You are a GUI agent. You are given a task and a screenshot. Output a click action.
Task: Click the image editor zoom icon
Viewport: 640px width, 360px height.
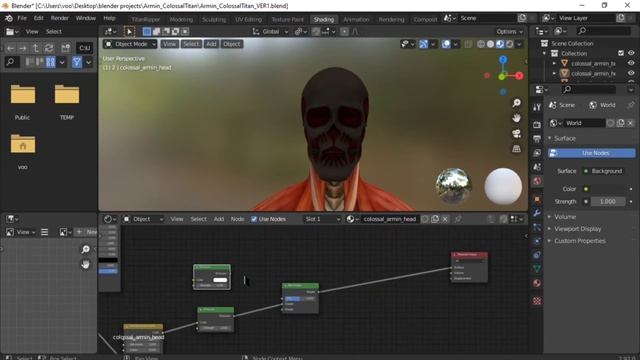tap(85, 249)
